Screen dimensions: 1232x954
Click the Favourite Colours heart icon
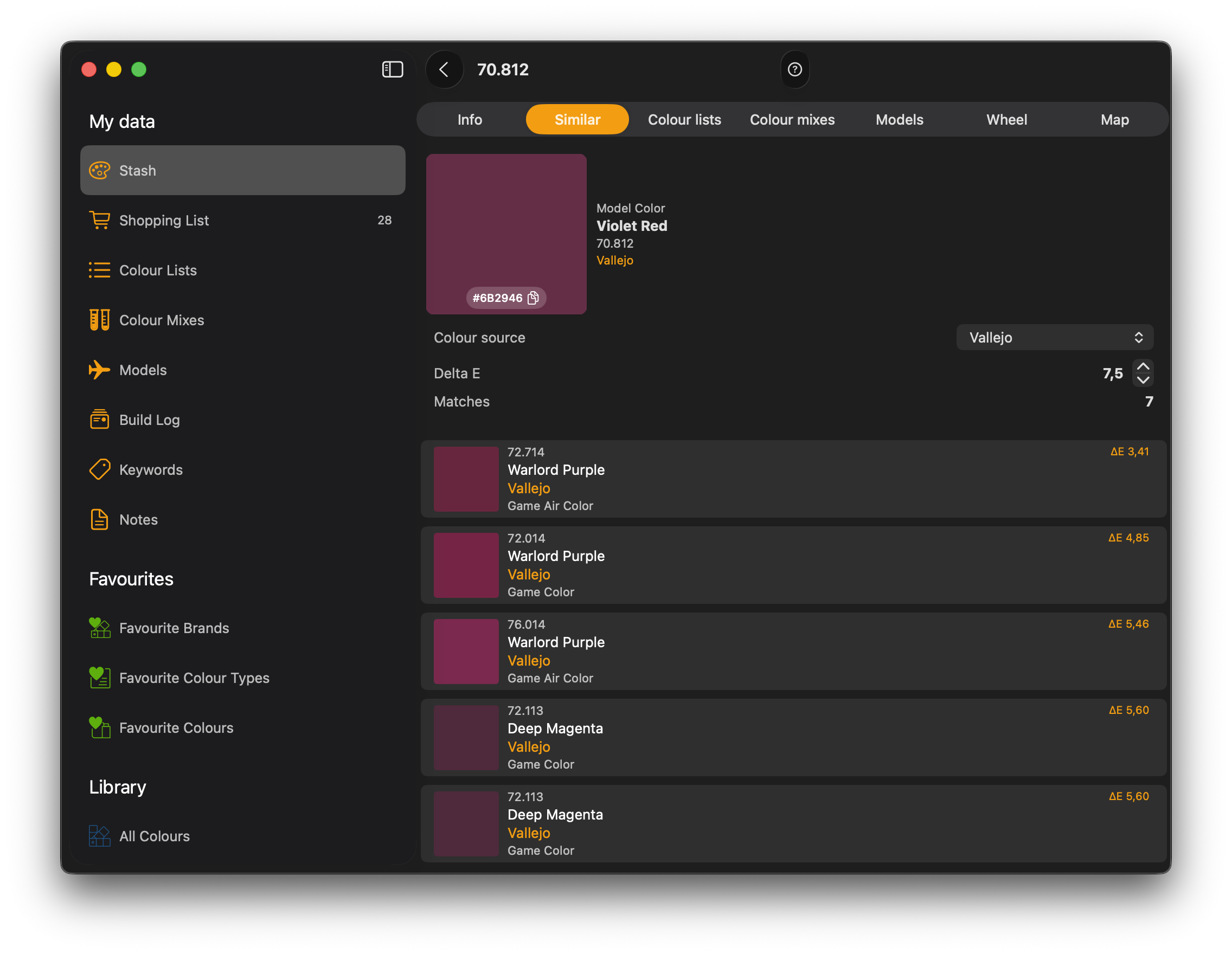pyautogui.click(x=100, y=727)
